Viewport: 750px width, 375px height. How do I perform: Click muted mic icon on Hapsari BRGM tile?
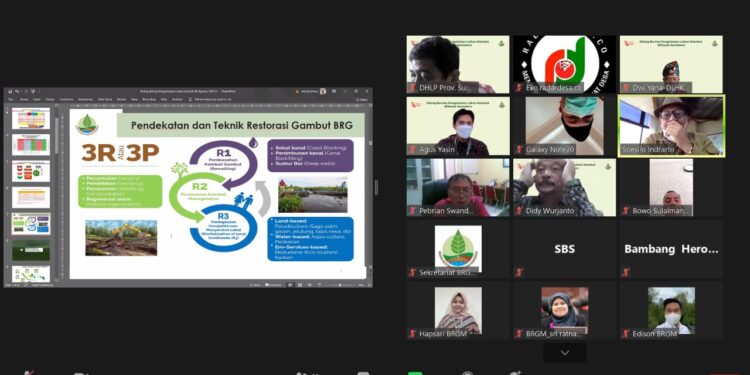tap(412, 333)
